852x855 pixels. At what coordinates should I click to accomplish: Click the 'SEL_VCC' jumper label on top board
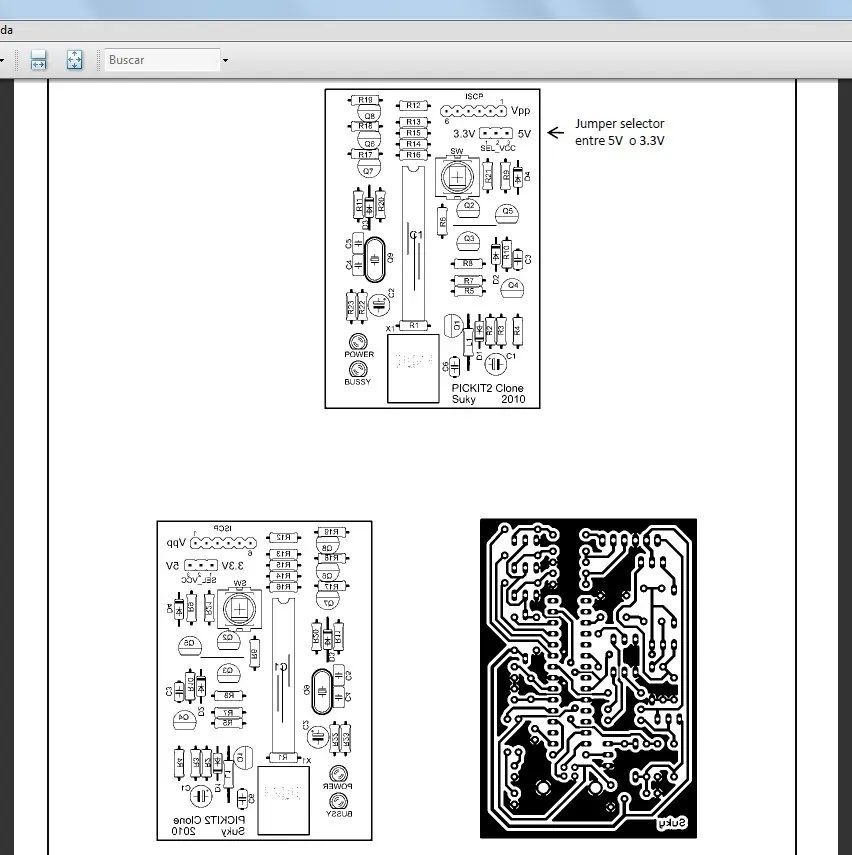click(x=497, y=147)
